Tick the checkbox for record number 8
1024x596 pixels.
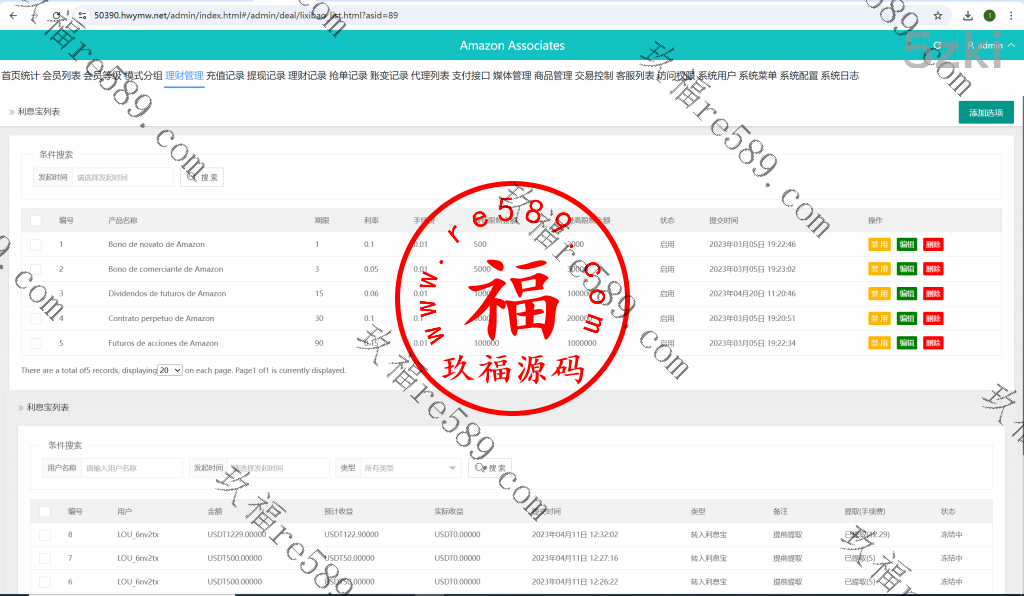point(45,535)
